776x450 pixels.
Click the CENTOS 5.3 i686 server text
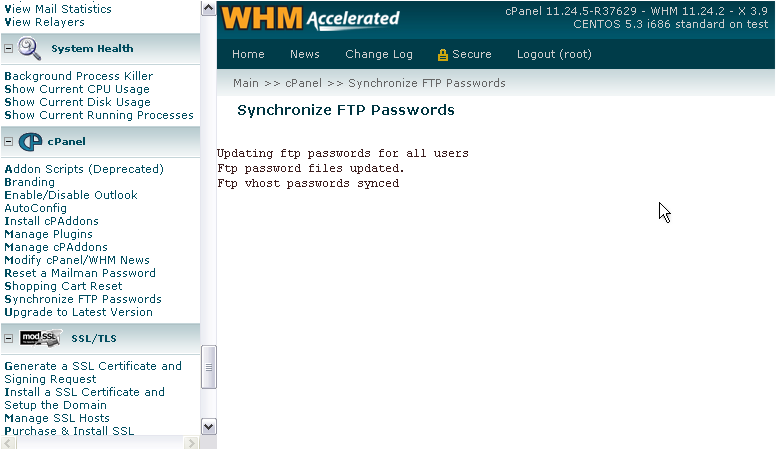tap(671, 24)
